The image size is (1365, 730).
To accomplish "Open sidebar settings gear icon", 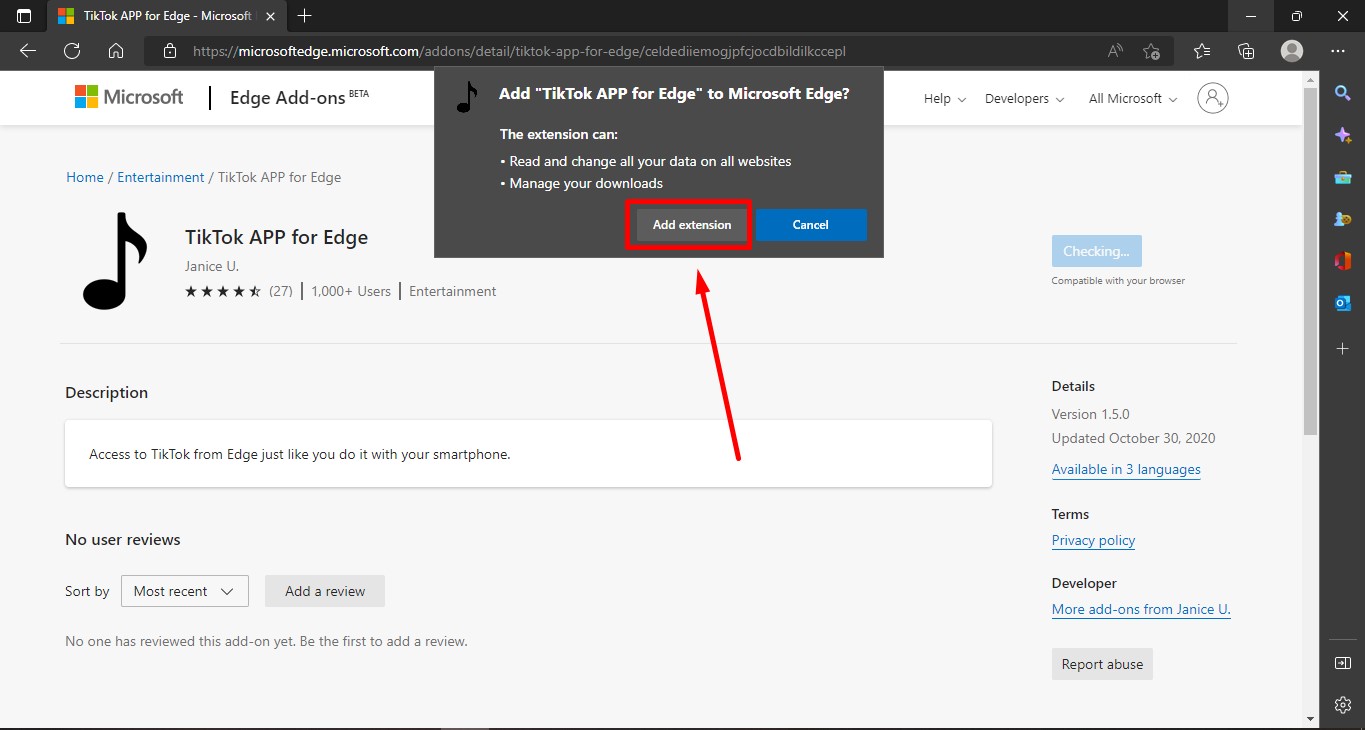I will pos(1343,705).
